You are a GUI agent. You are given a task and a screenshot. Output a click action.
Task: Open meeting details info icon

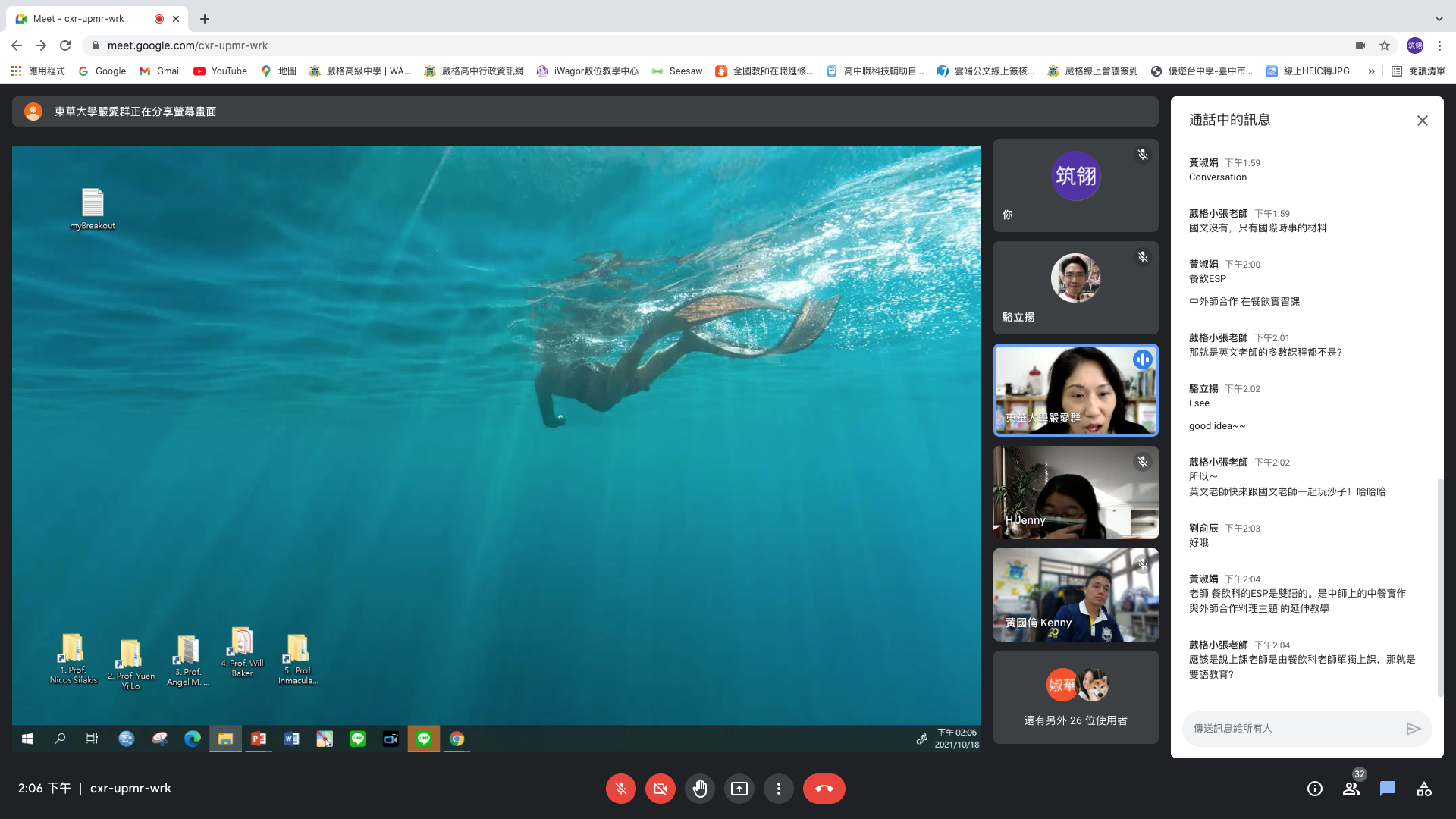pos(1315,789)
